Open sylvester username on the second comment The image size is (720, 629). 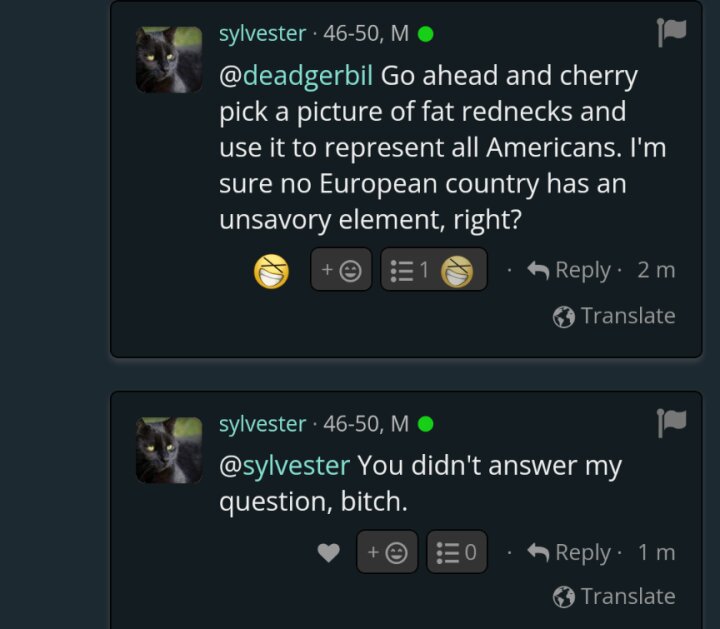[x=262, y=424]
